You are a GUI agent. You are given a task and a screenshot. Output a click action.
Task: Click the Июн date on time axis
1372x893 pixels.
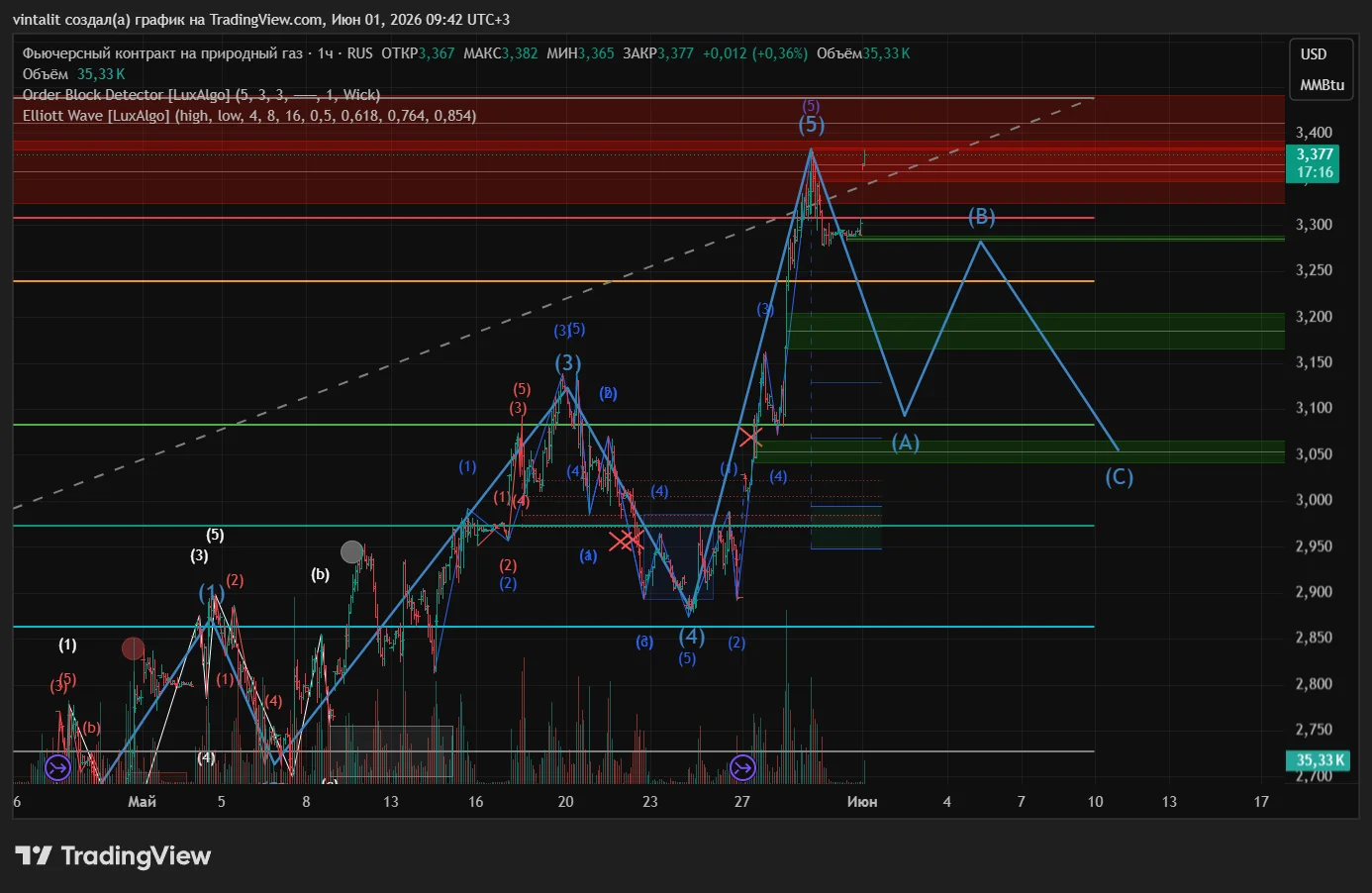pyautogui.click(x=862, y=802)
